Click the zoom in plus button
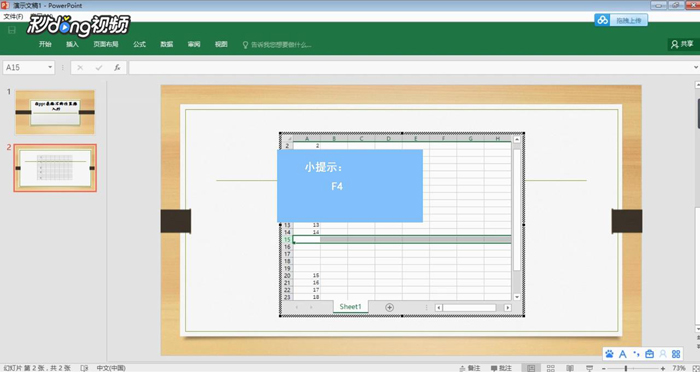700x372 pixels. coord(663,368)
